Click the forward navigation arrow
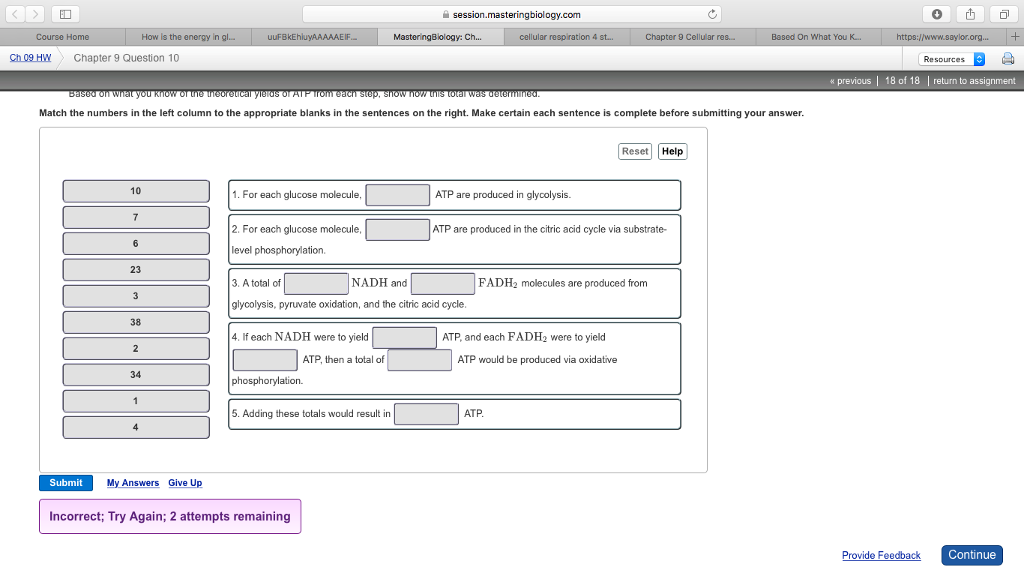1024x576 pixels. pos(36,14)
